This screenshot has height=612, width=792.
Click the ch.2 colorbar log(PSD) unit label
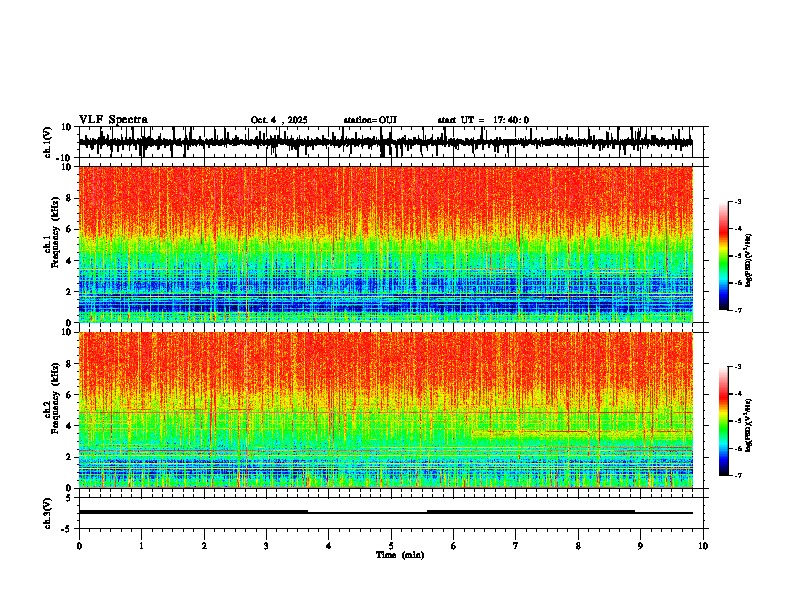pos(748,426)
